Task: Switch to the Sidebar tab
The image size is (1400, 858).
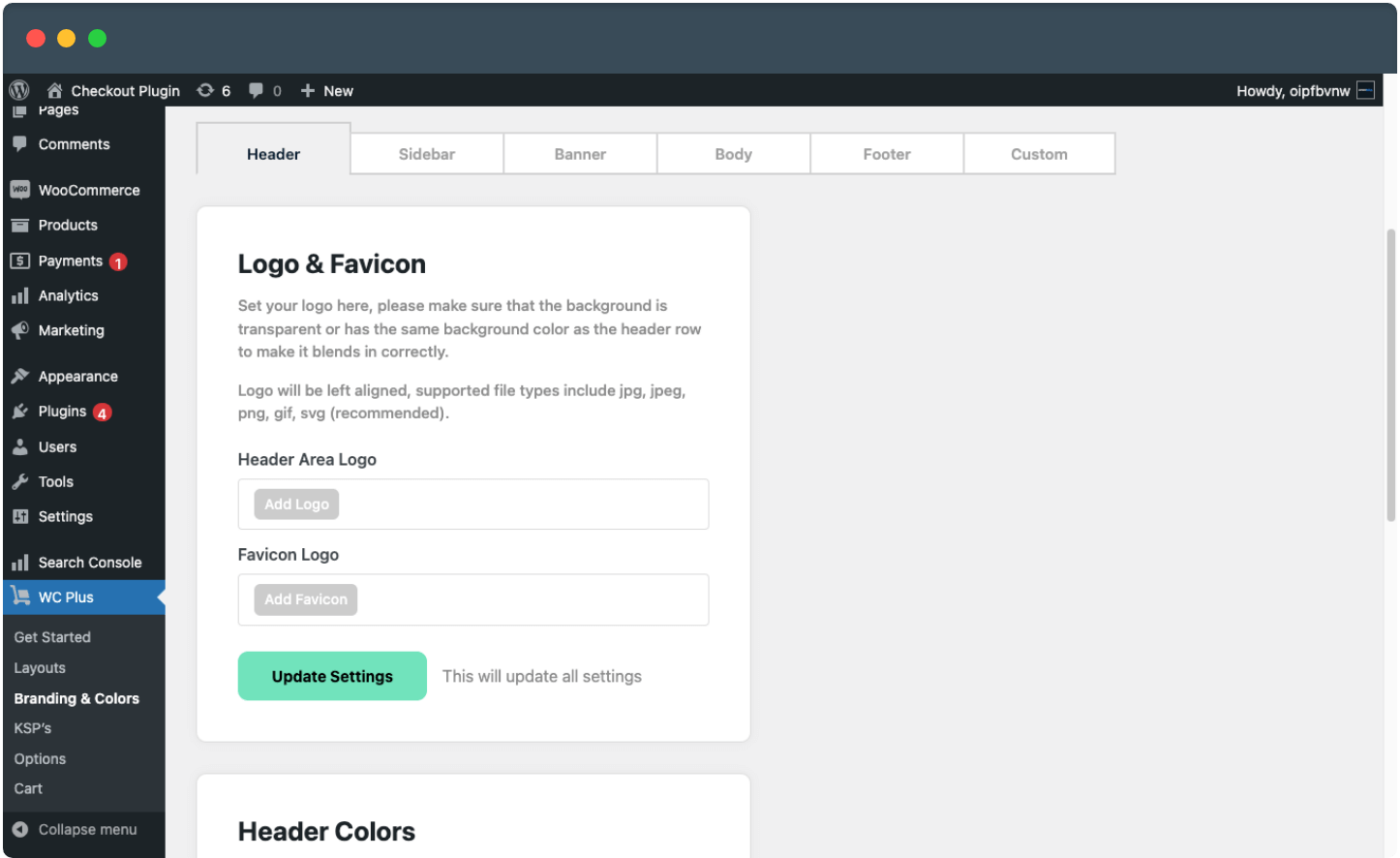Action: click(x=427, y=154)
